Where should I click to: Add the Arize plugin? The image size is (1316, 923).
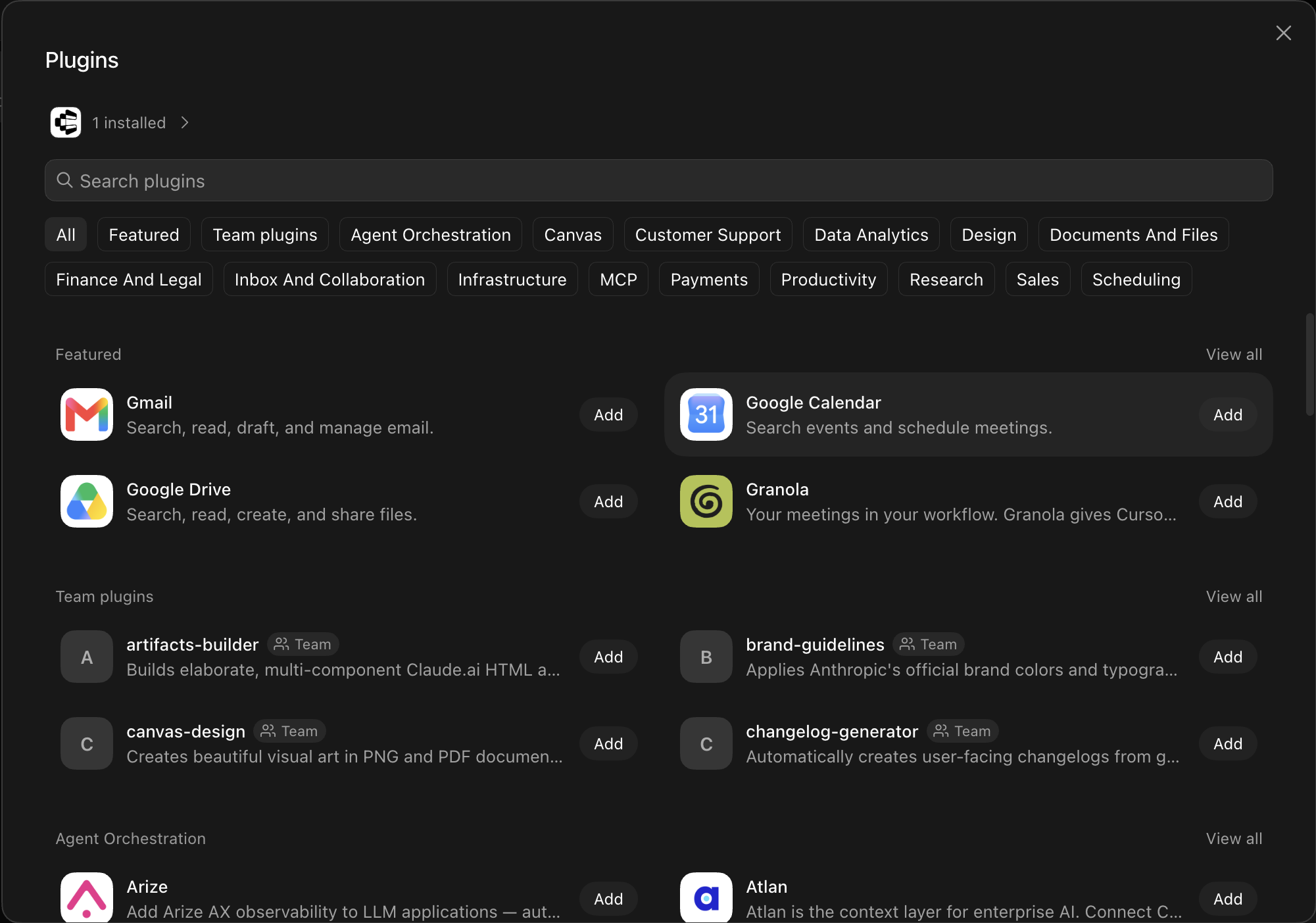(x=608, y=899)
